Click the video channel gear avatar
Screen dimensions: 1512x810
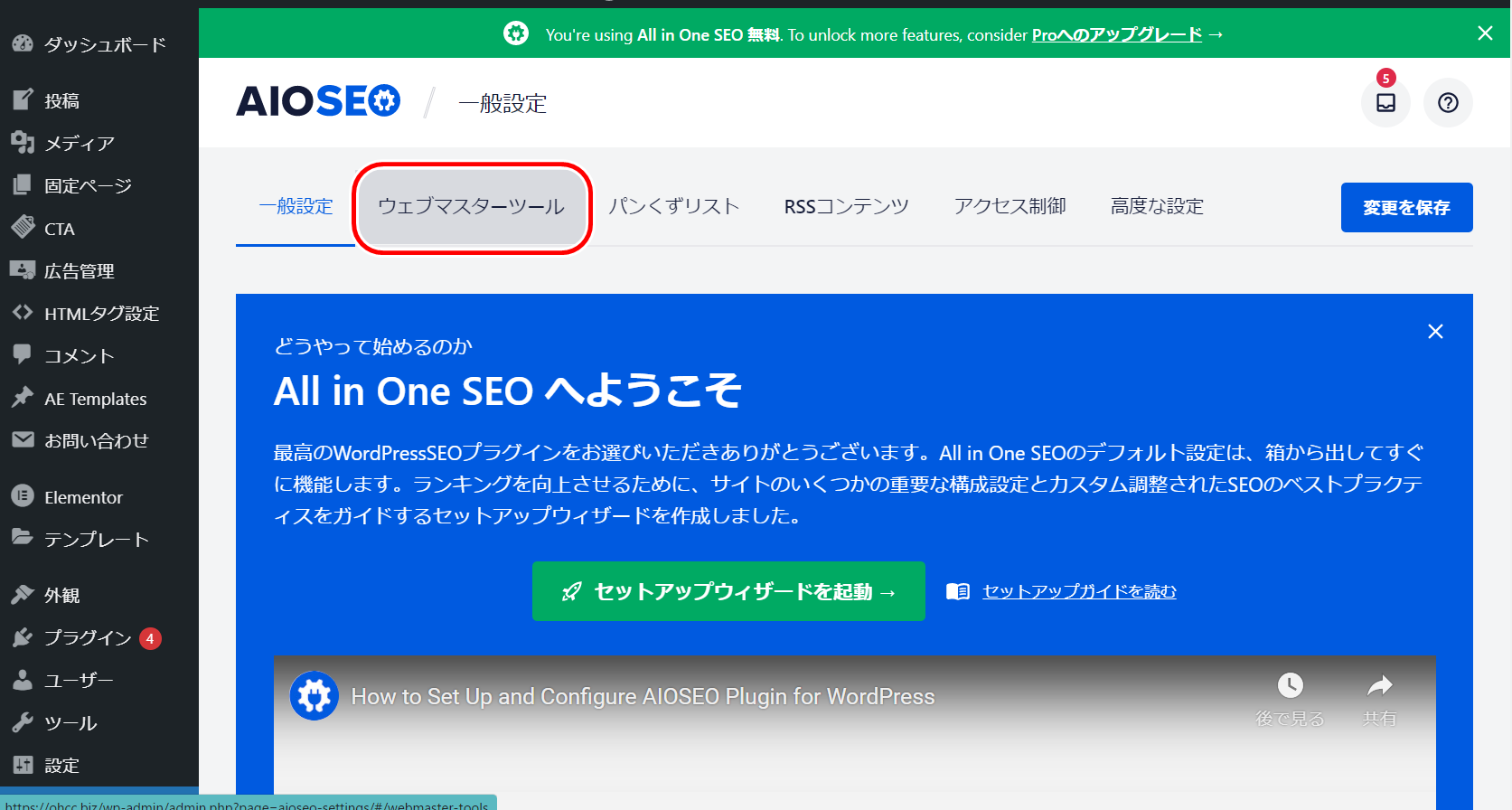[x=315, y=696]
